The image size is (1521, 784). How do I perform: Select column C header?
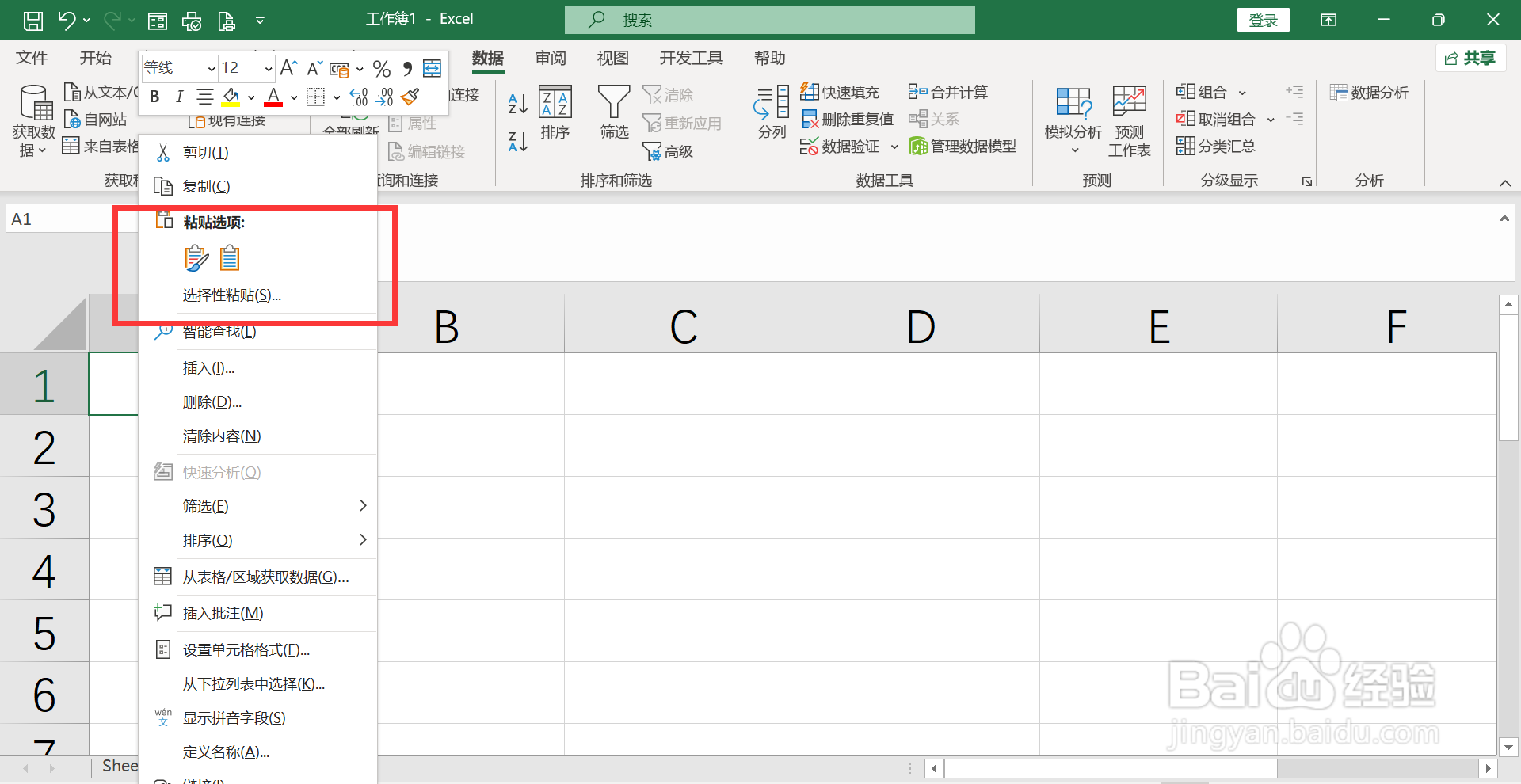click(683, 325)
